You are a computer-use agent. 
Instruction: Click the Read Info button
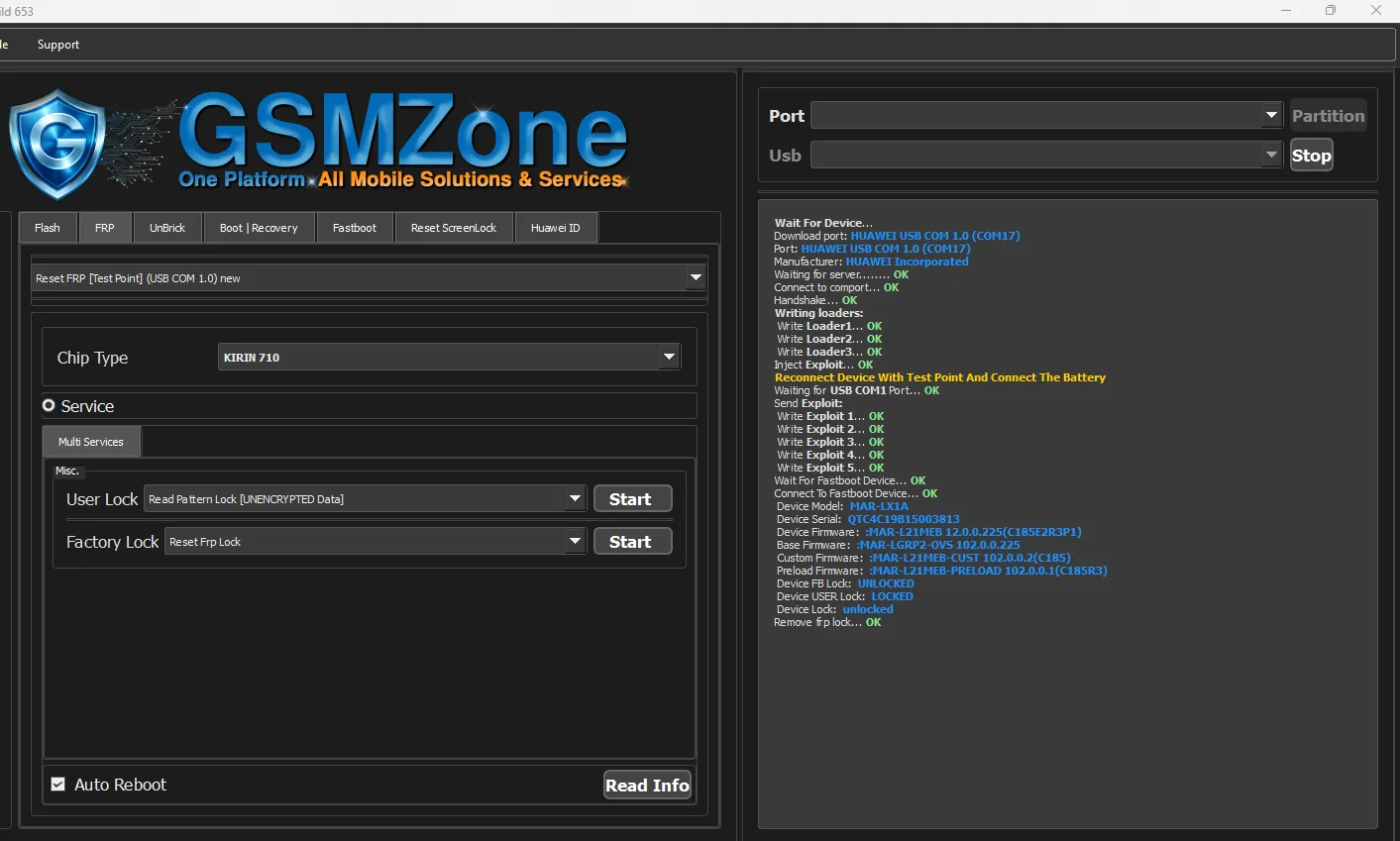click(x=647, y=786)
